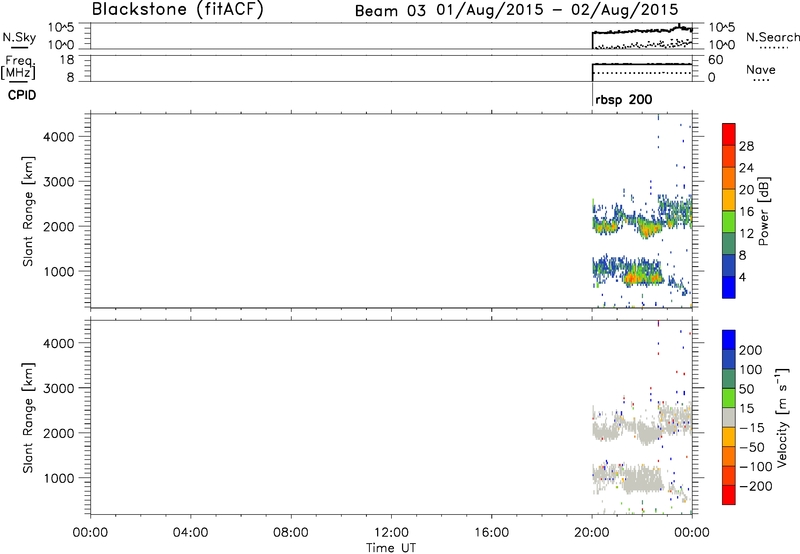The image size is (800, 554).
Task: Click the 'Freq. [MHz]' axis label
Action: point(19,67)
